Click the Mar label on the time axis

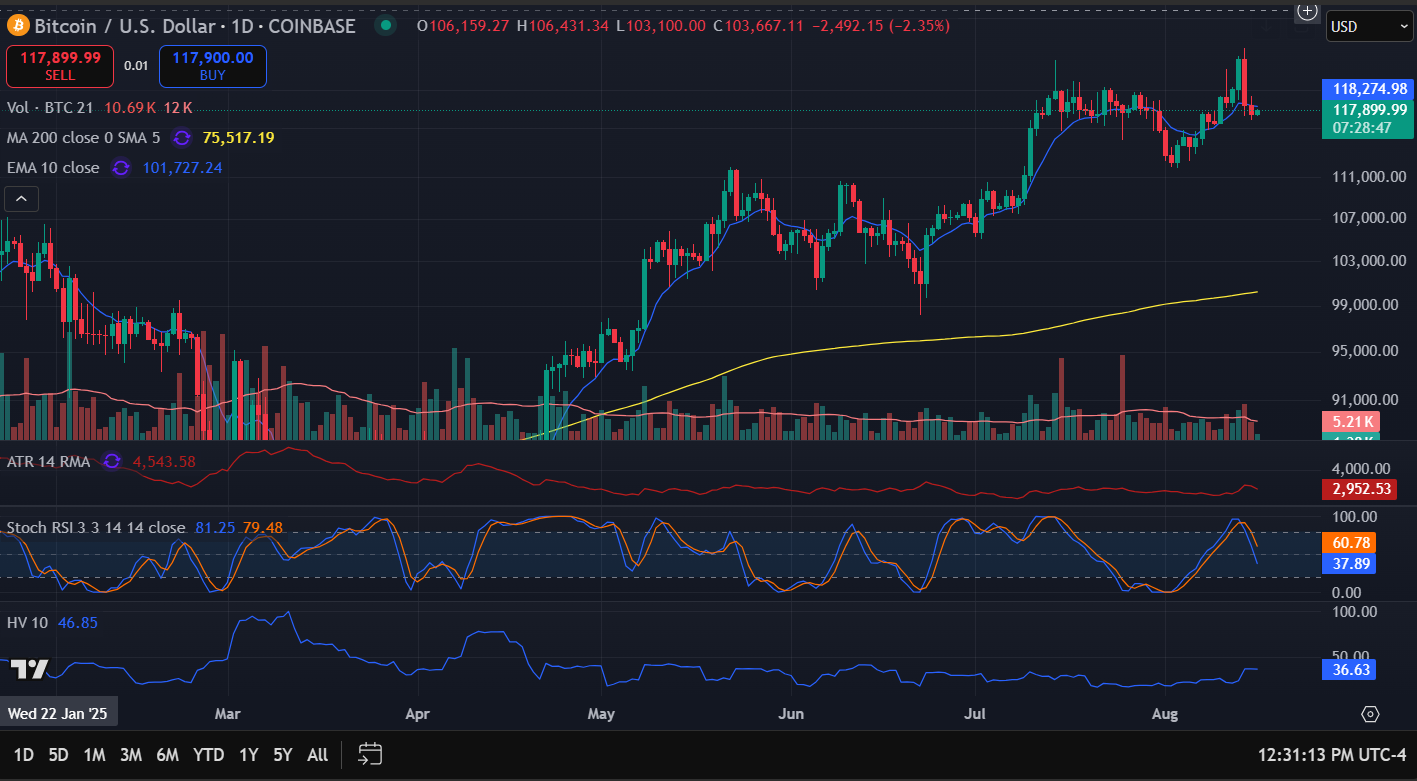point(228,714)
